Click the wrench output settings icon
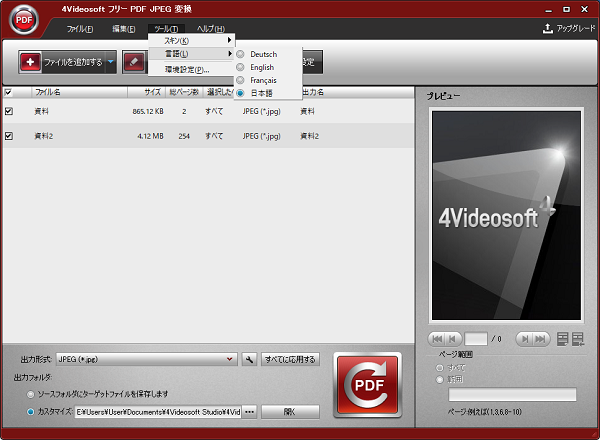Screen dimensions: 600x440 click(249, 359)
